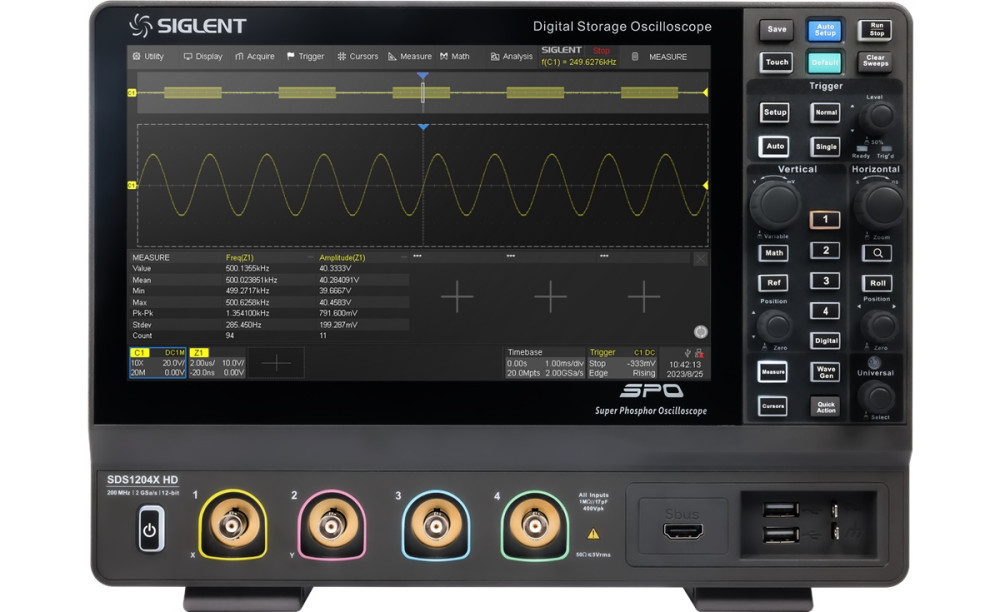Click the MEASURE side-menu label at top right
The width and height of the screenshot is (1000, 612).
click(668, 57)
